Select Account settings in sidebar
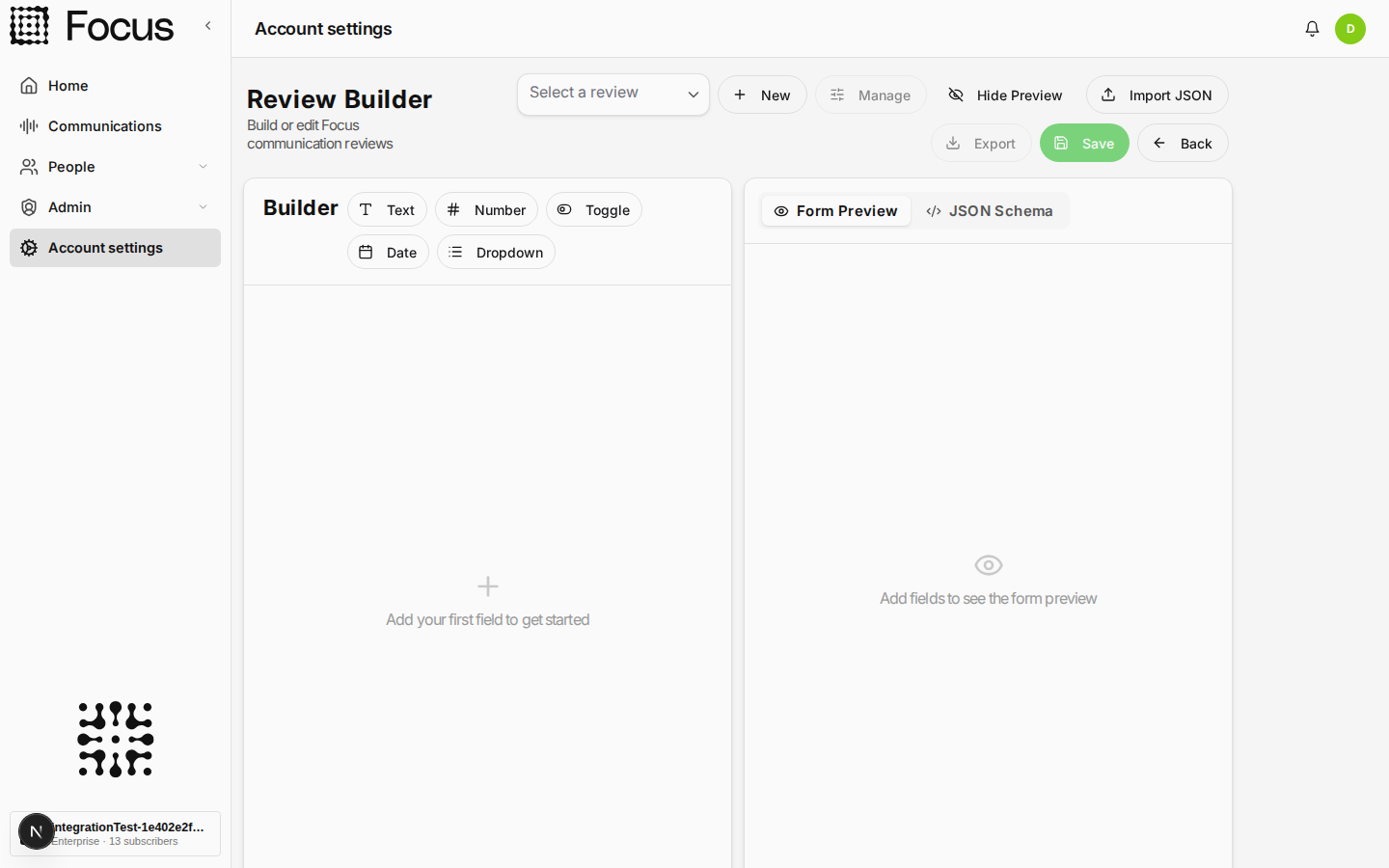The image size is (1389, 868). [115, 248]
